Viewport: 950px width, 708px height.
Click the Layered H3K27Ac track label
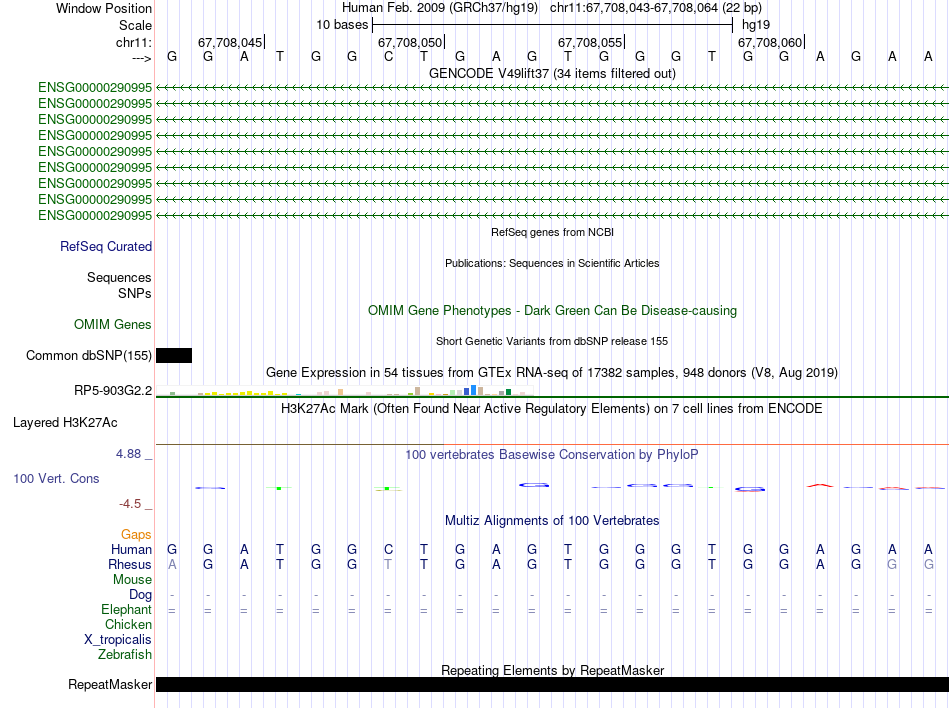tap(65, 423)
